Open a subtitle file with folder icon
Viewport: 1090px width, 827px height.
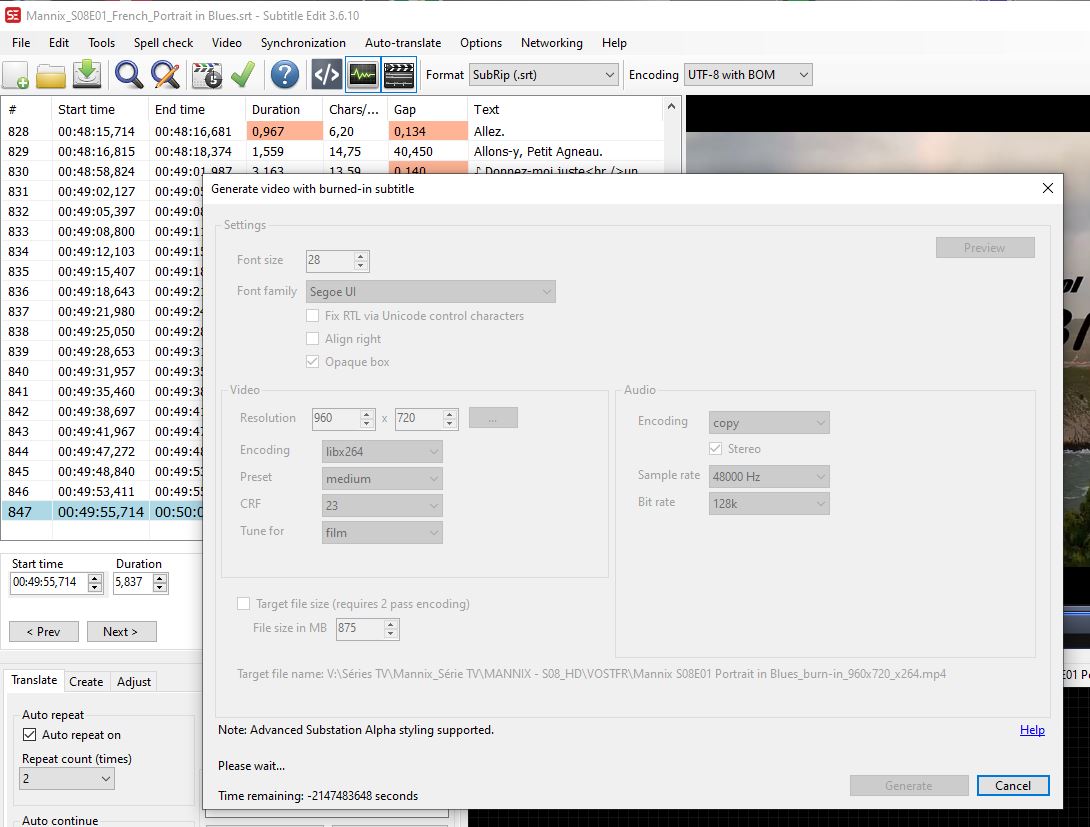click(51, 74)
